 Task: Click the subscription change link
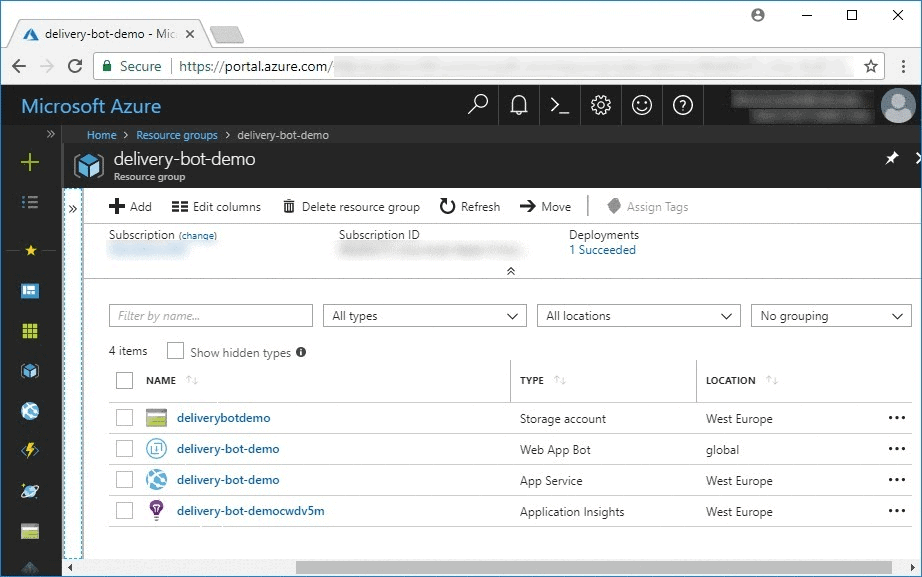coord(198,236)
